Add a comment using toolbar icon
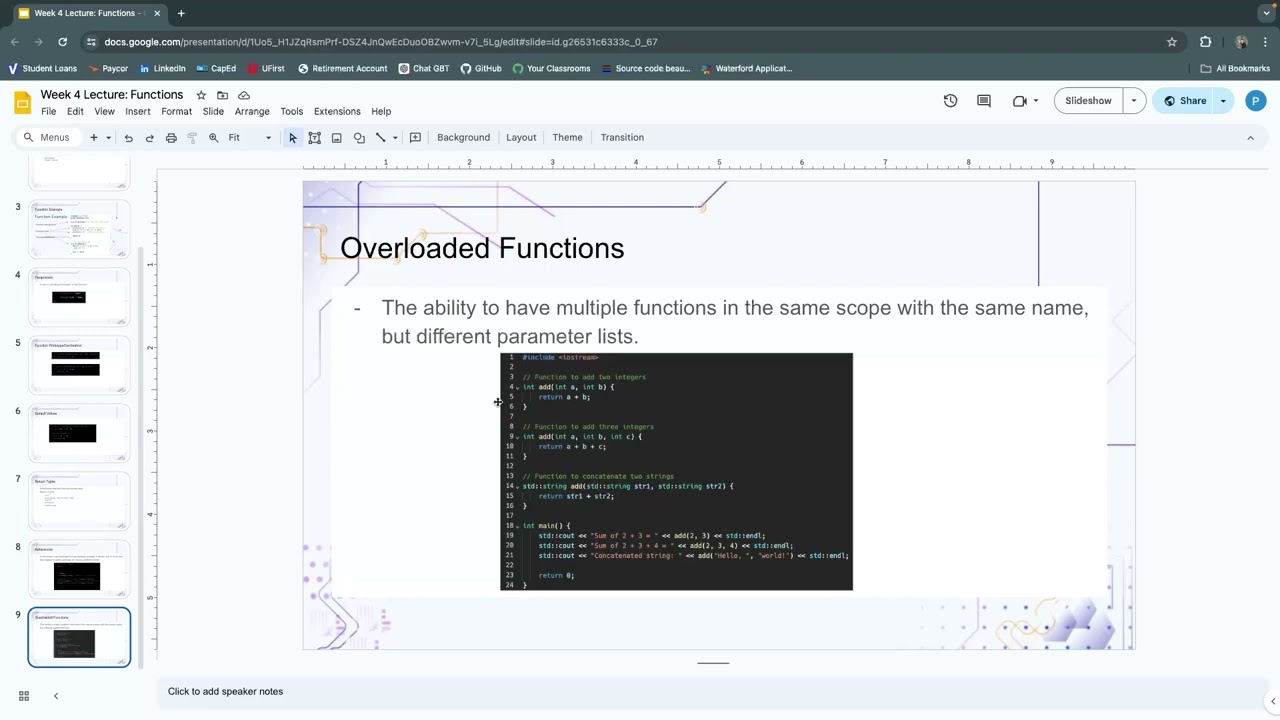 [415, 138]
